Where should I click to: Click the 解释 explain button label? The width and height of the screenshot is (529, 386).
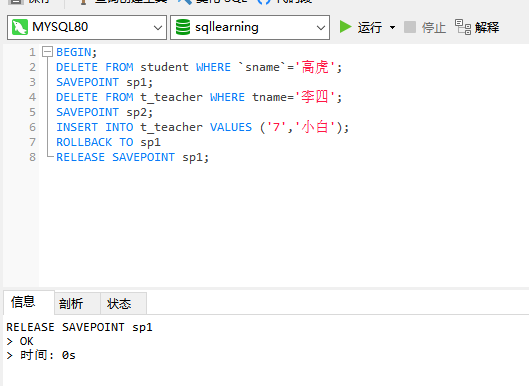[487, 27]
